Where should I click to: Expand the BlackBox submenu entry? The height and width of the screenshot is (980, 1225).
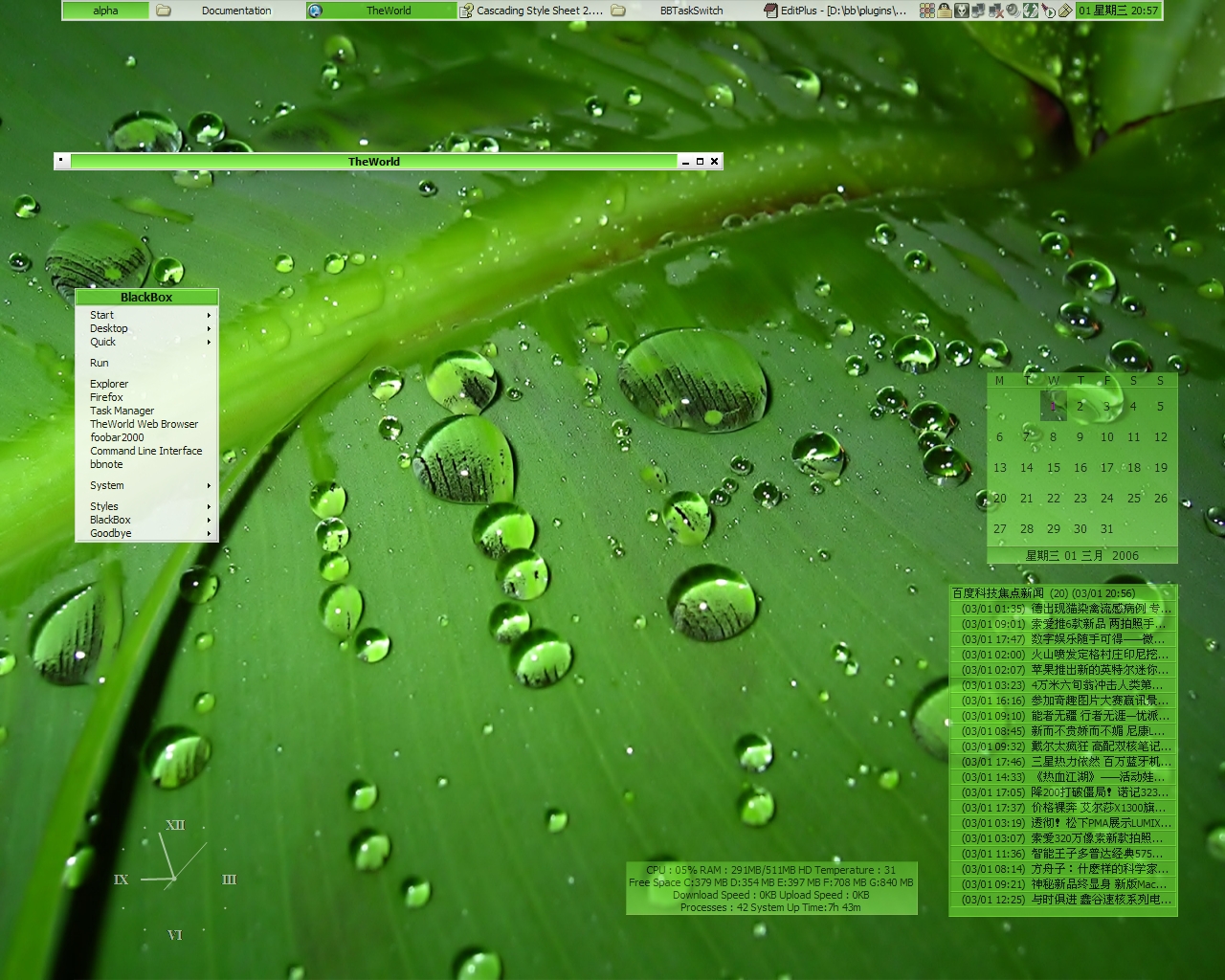click(146, 520)
